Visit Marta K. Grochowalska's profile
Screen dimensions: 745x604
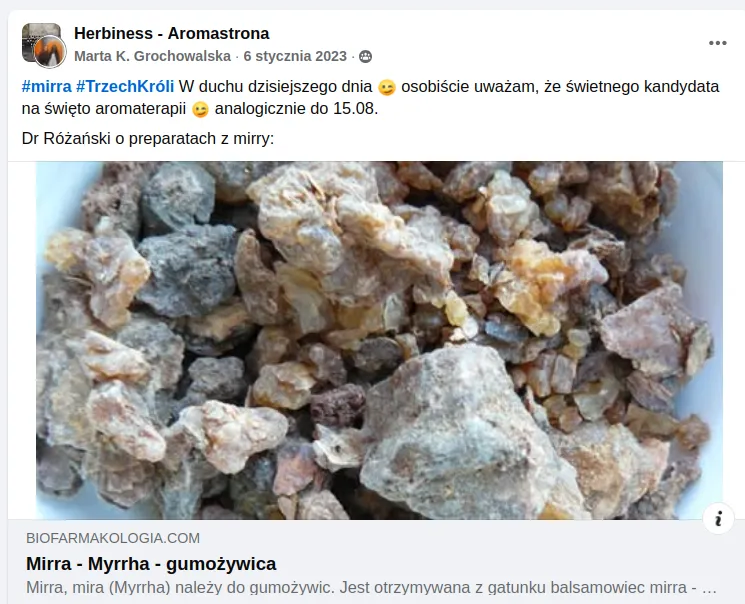pyautogui.click(x=153, y=56)
